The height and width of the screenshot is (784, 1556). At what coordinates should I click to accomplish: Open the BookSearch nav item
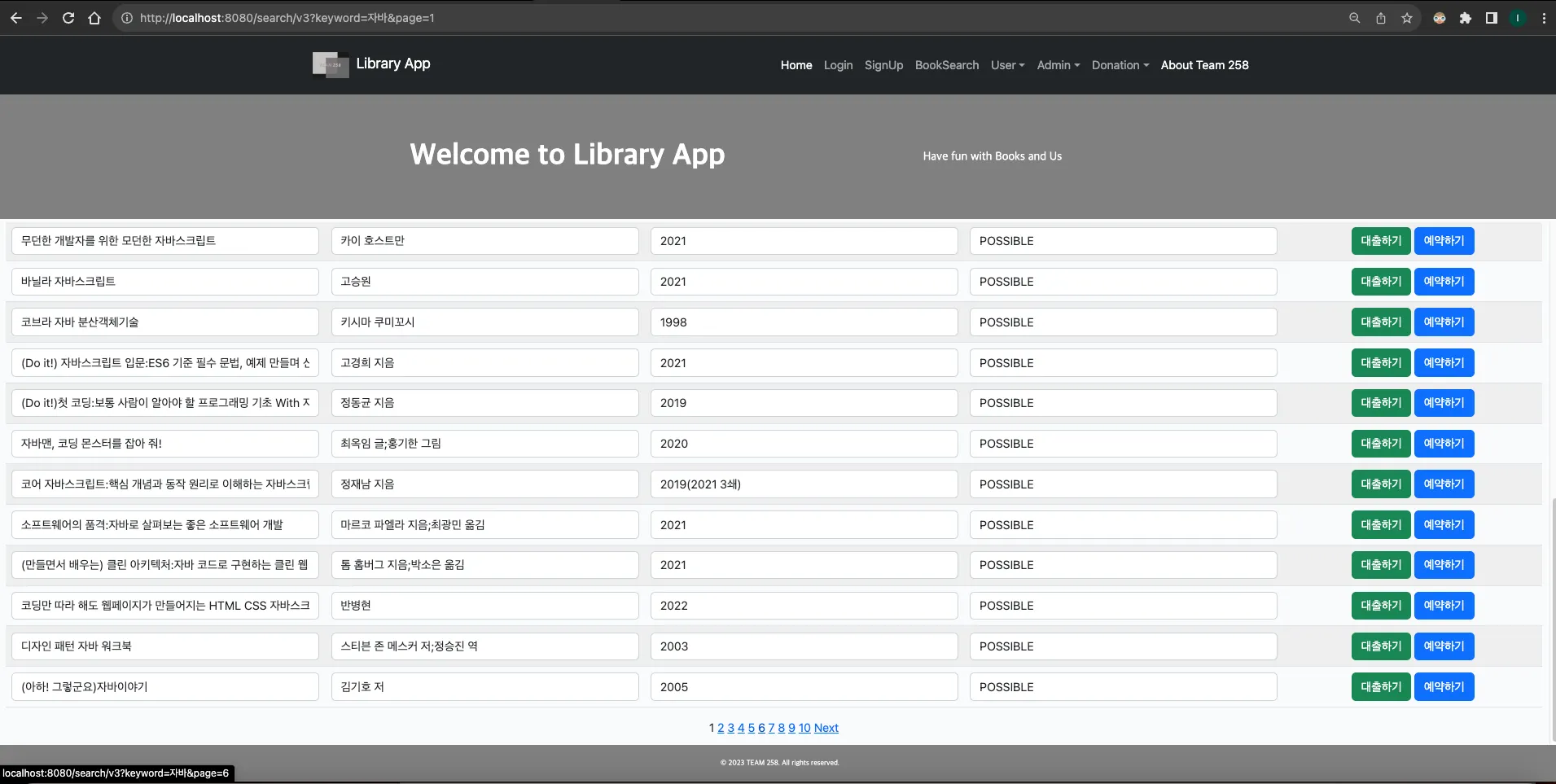[x=946, y=65]
